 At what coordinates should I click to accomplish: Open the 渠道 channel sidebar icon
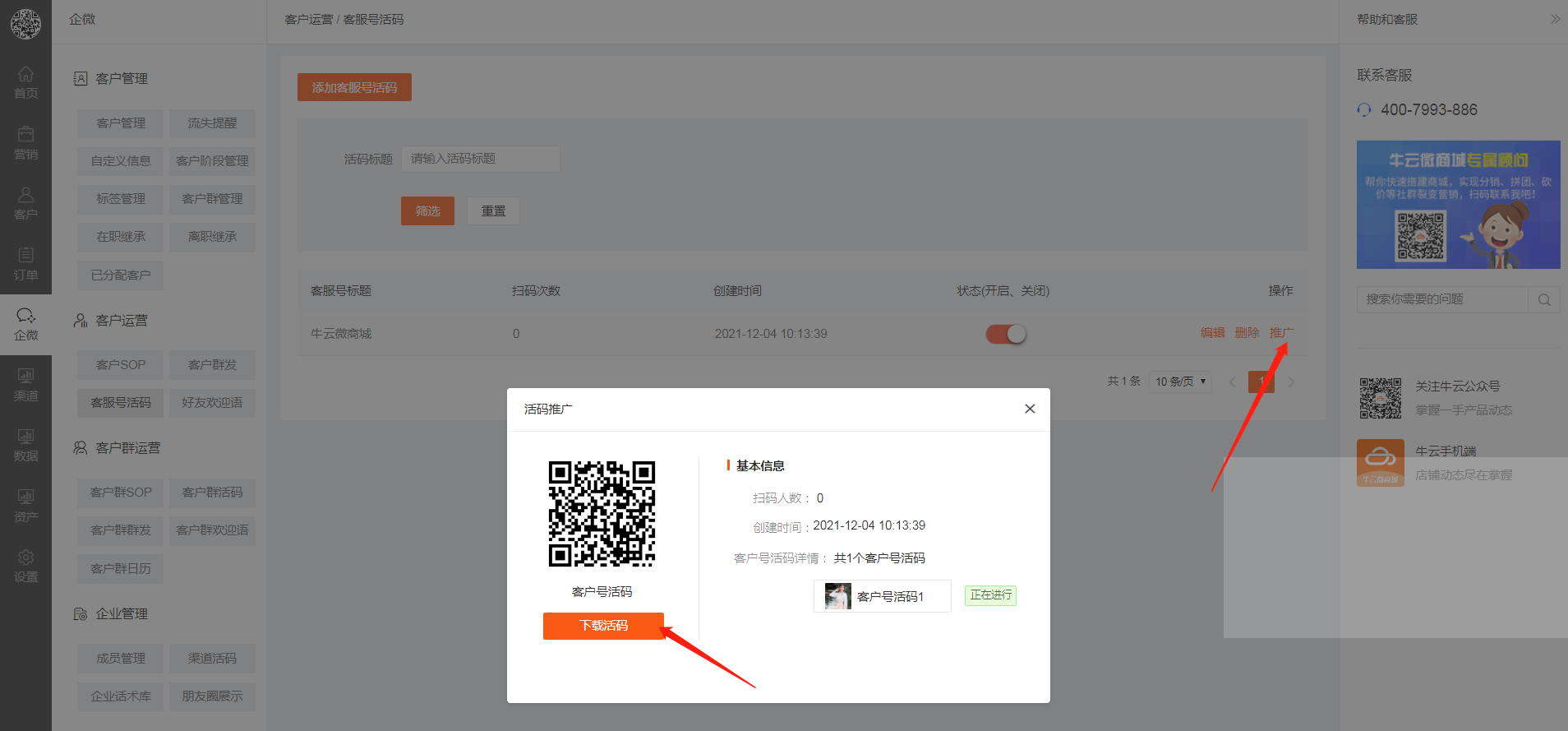(25, 385)
